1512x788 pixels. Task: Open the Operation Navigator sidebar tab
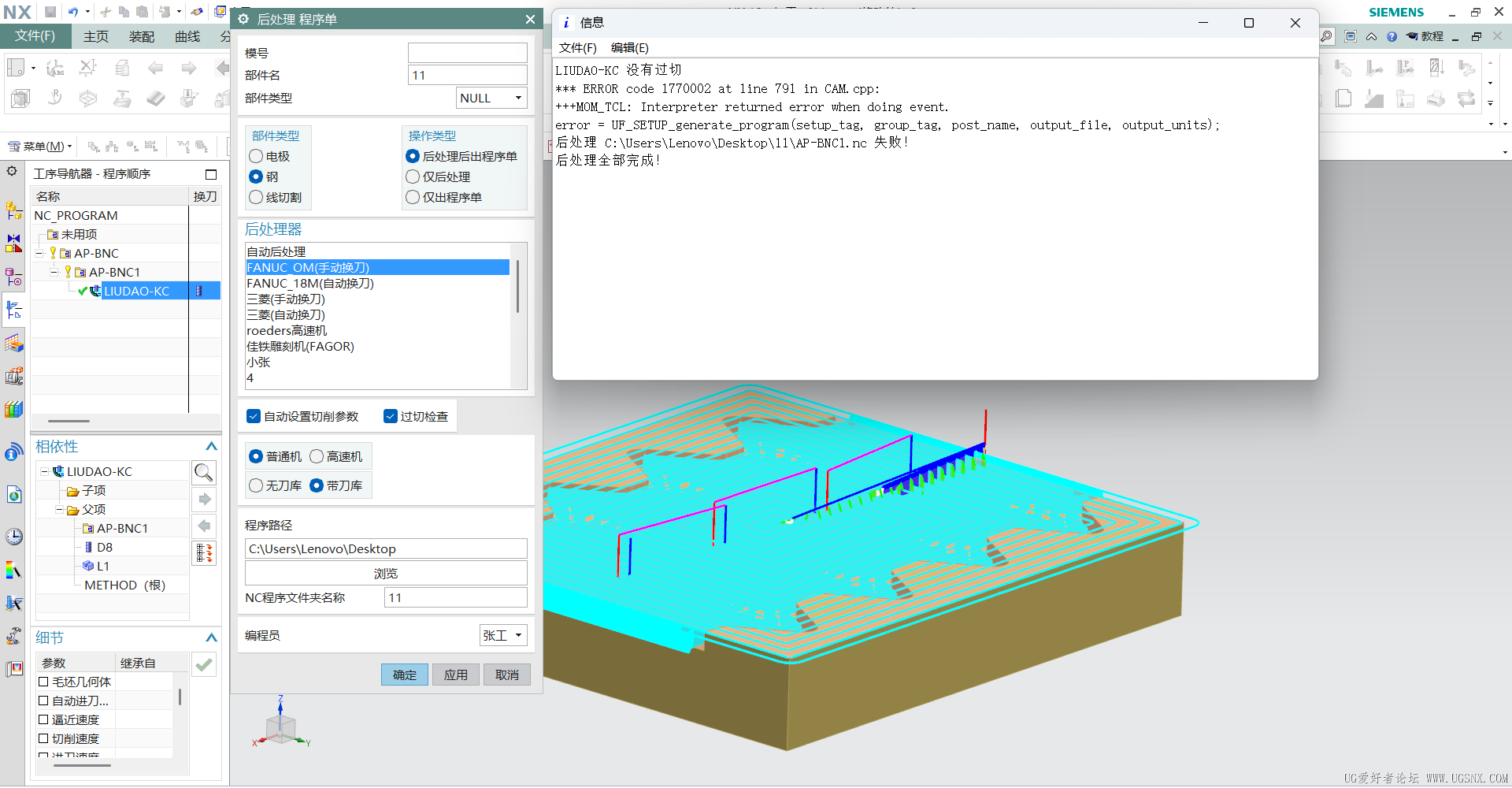(x=13, y=310)
